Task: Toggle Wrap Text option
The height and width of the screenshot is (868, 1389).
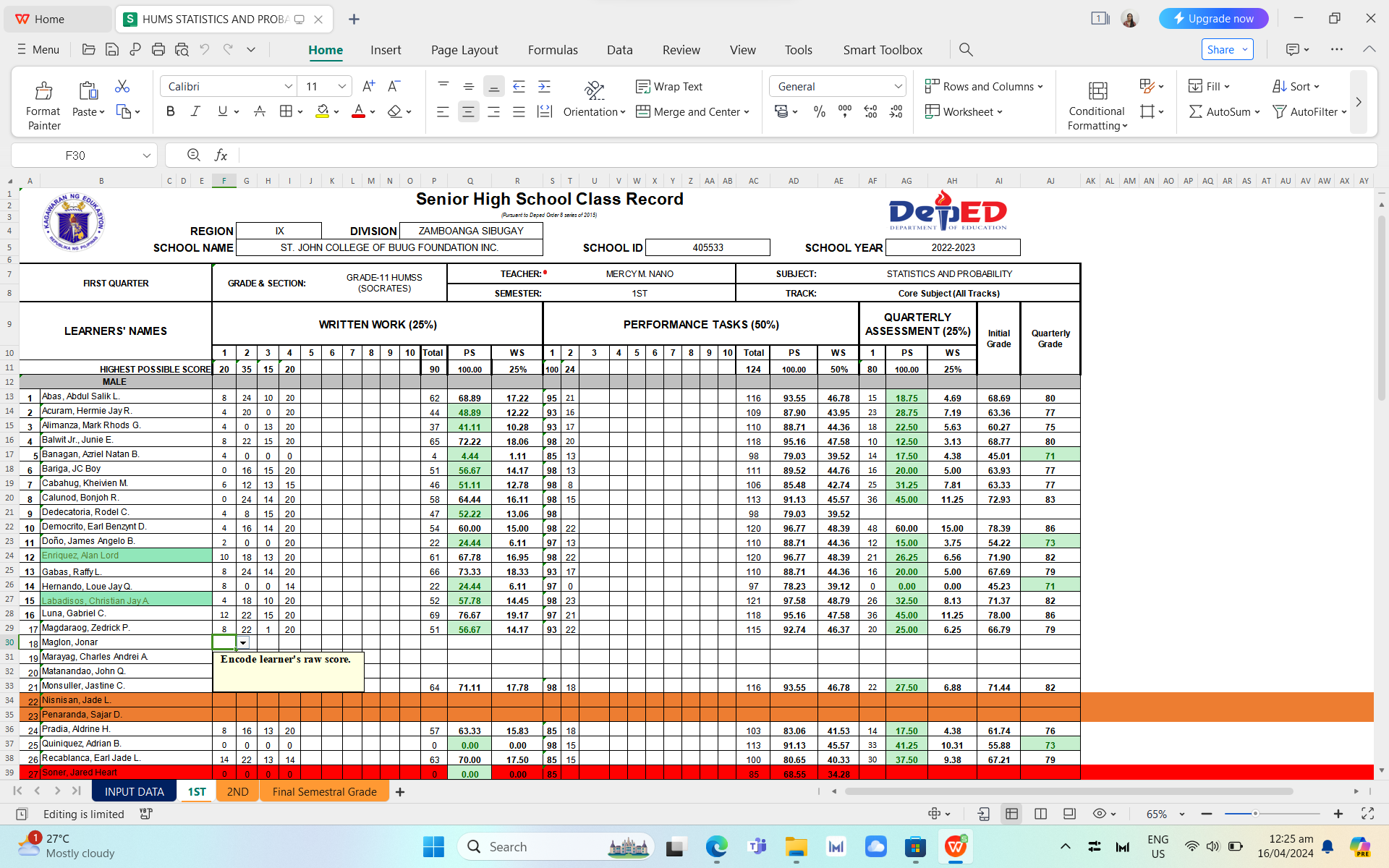Action: [x=669, y=86]
